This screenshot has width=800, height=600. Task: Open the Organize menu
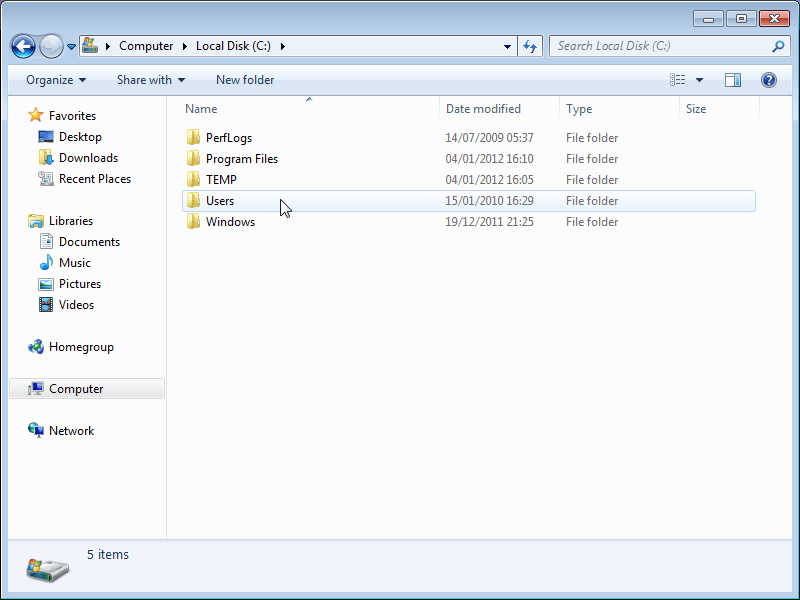(56, 80)
